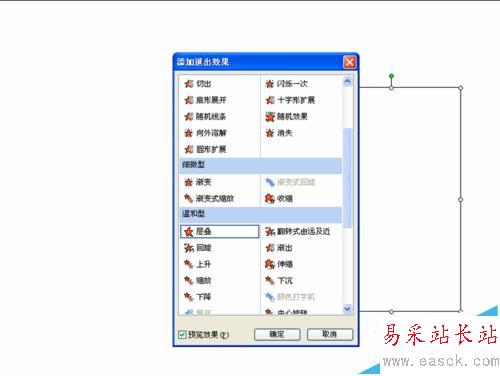This screenshot has width=500, height=376.
Task: Select the 消失 exit effect
Action: 279,133
